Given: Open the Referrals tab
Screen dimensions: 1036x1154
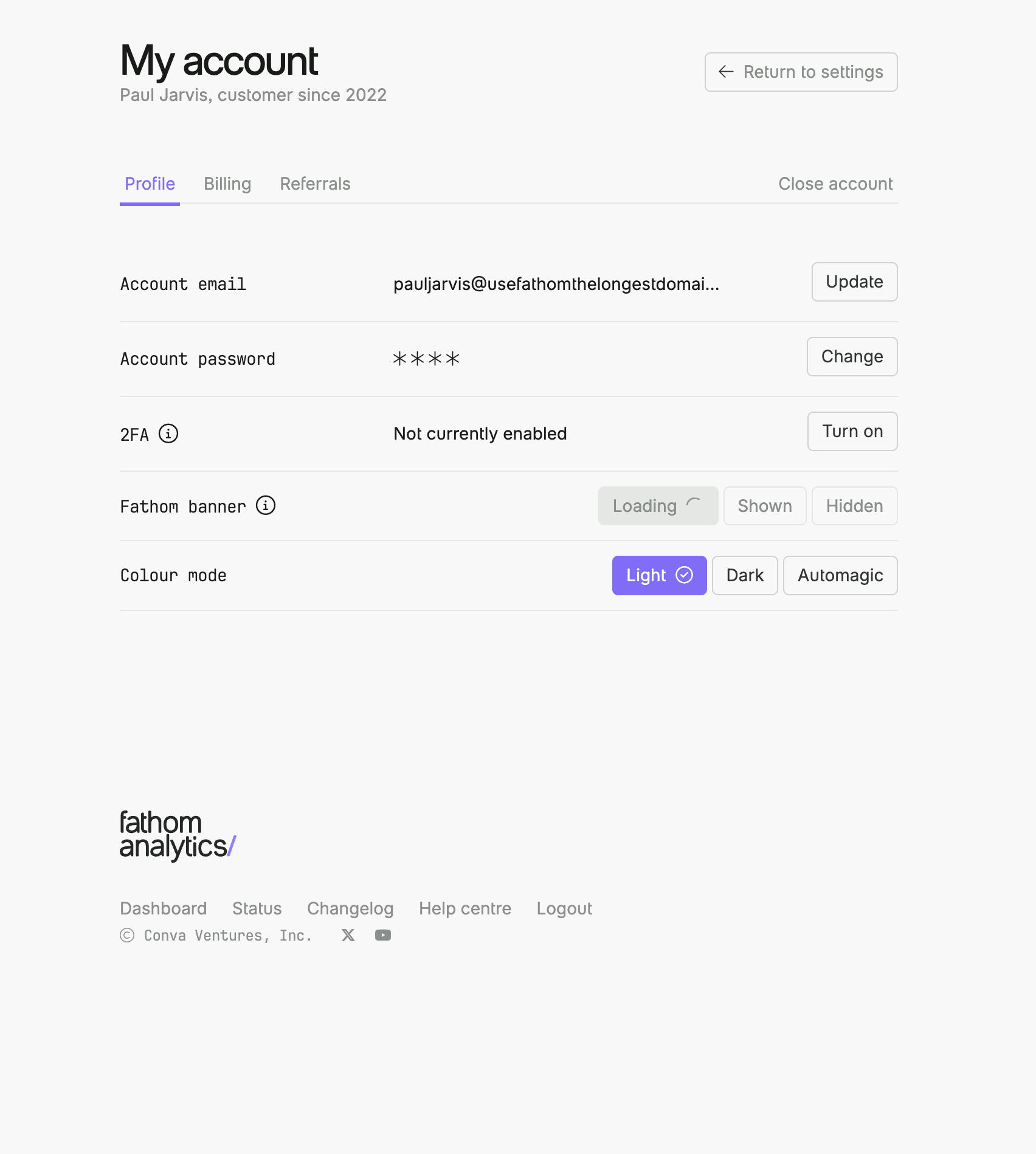Looking at the screenshot, I should (x=315, y=184).
